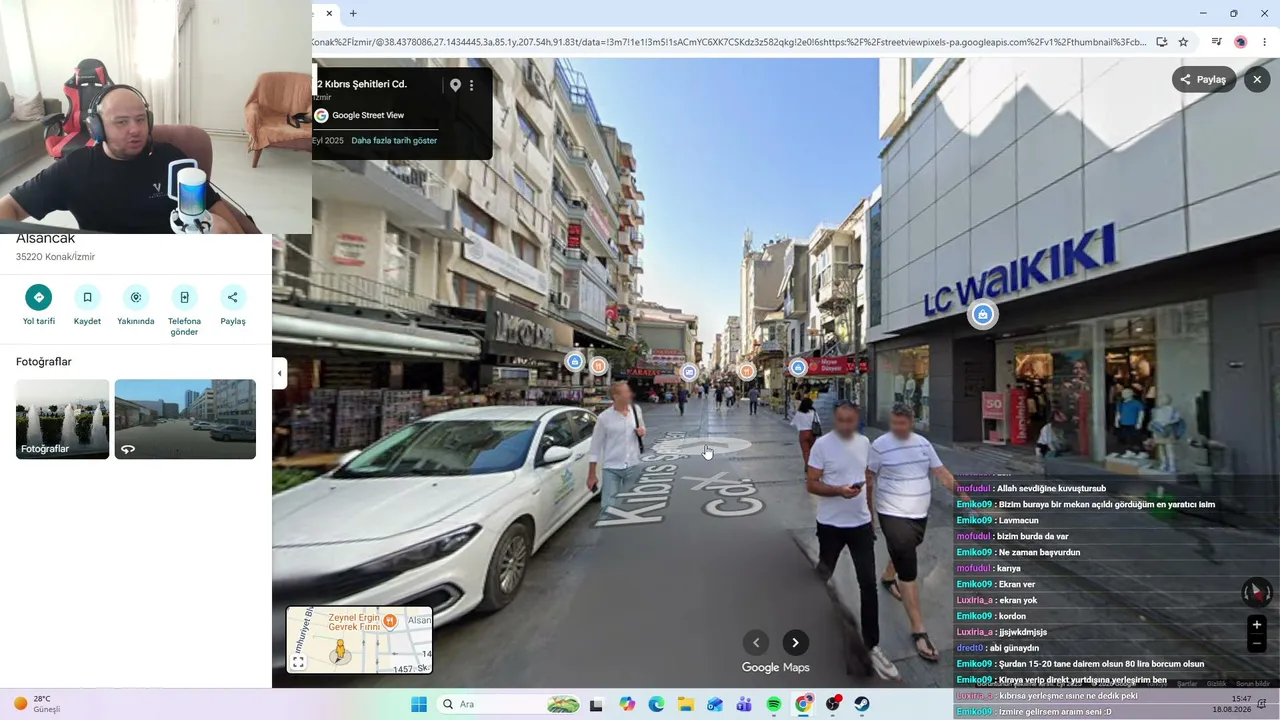The height and width of the screenshot is (720, 1280).
Task: Expand the minimap with fullscreen icon
Action: 298,662
